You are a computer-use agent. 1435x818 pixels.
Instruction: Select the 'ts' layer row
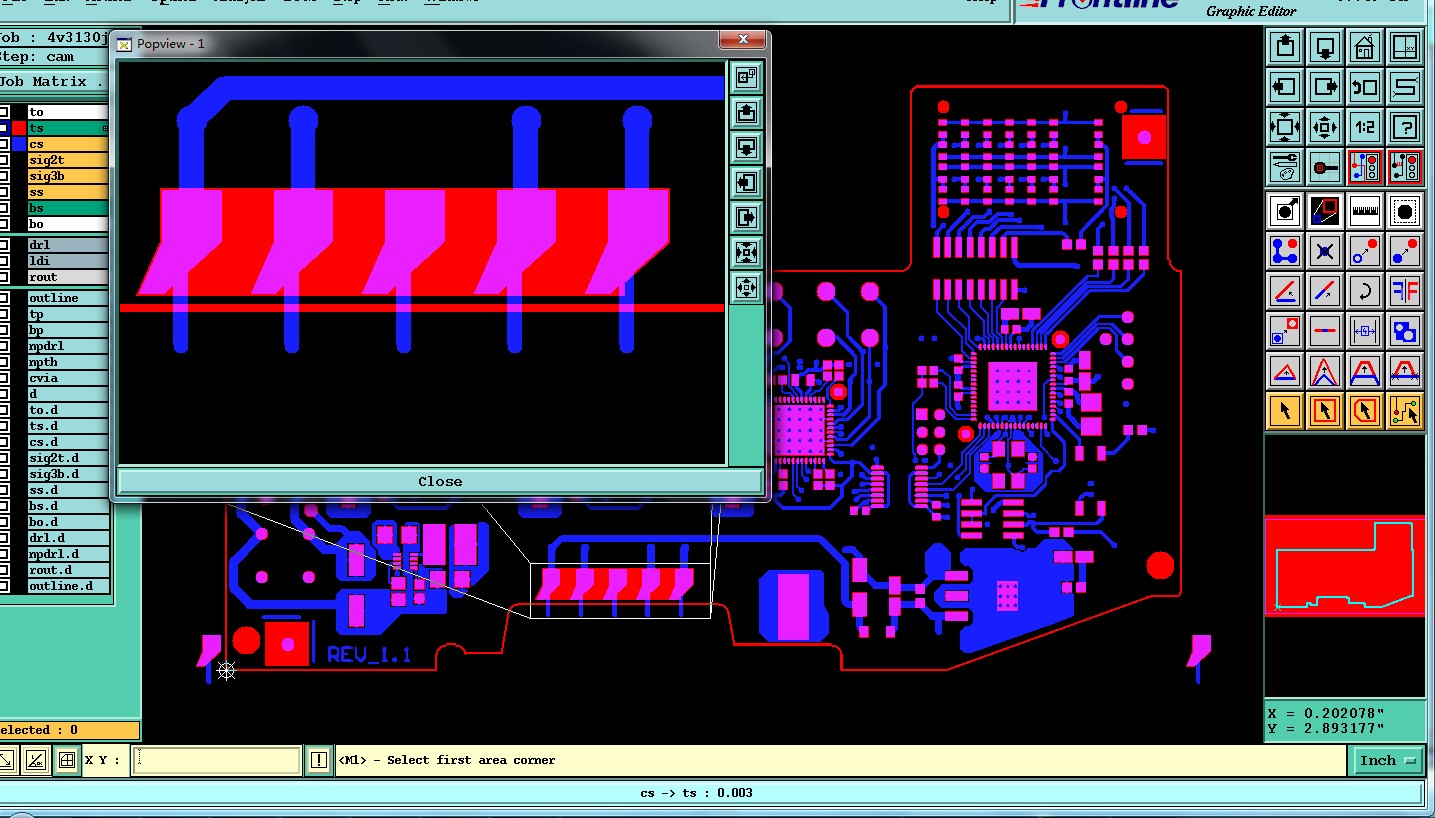point(67,128)
